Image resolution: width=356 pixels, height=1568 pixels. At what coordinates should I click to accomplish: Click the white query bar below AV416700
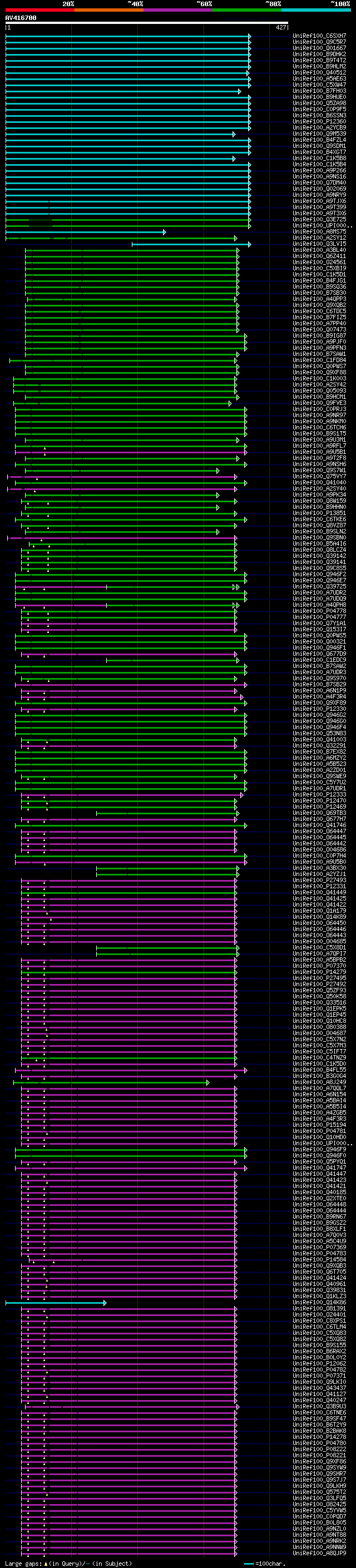point(147,23)
